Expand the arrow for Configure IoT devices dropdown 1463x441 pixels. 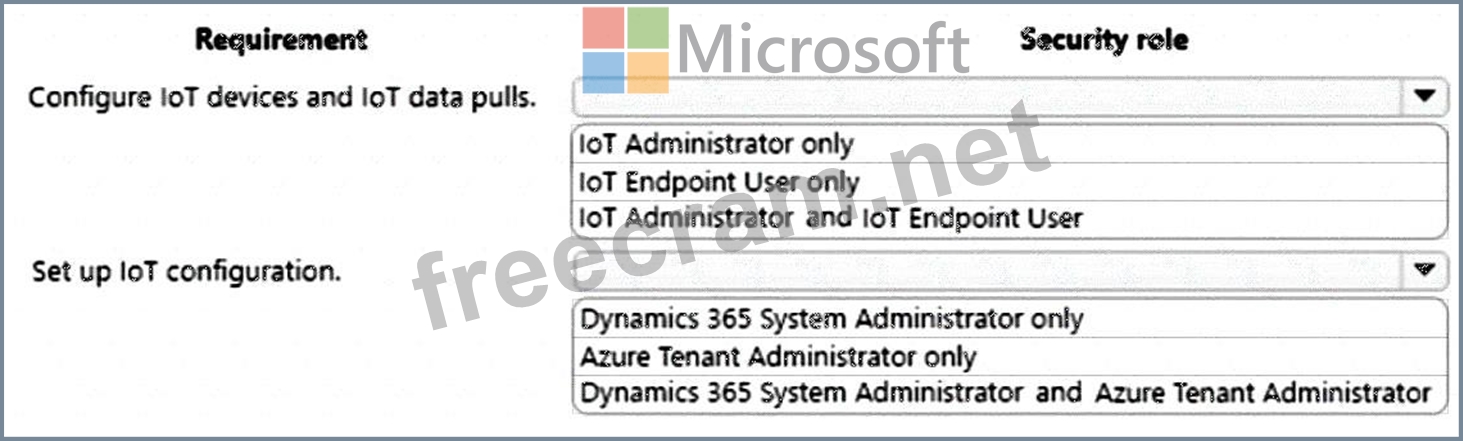[x=1424, y=97]
